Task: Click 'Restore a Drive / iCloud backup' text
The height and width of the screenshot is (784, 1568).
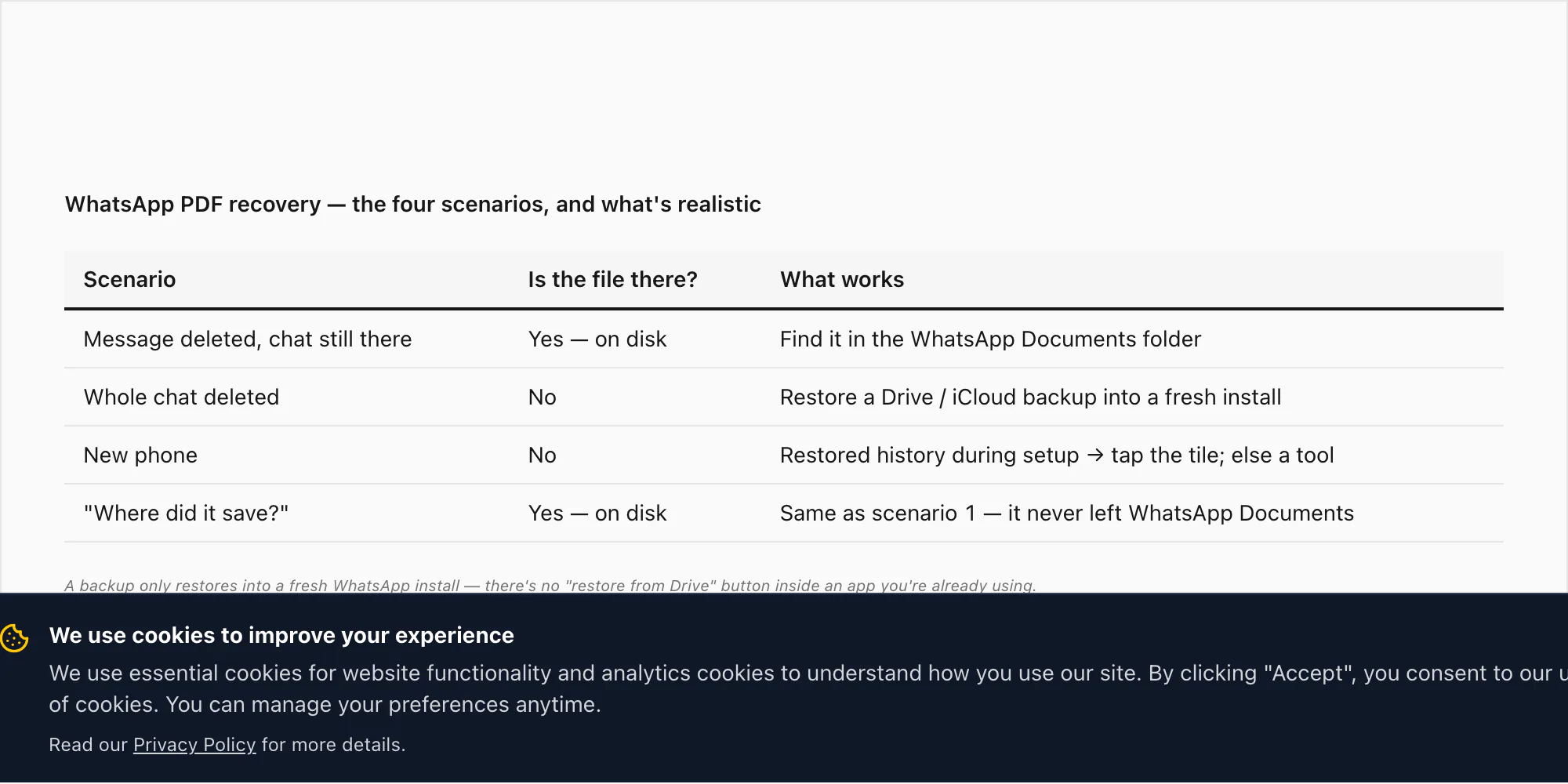Action: click(x=938, y=397)
